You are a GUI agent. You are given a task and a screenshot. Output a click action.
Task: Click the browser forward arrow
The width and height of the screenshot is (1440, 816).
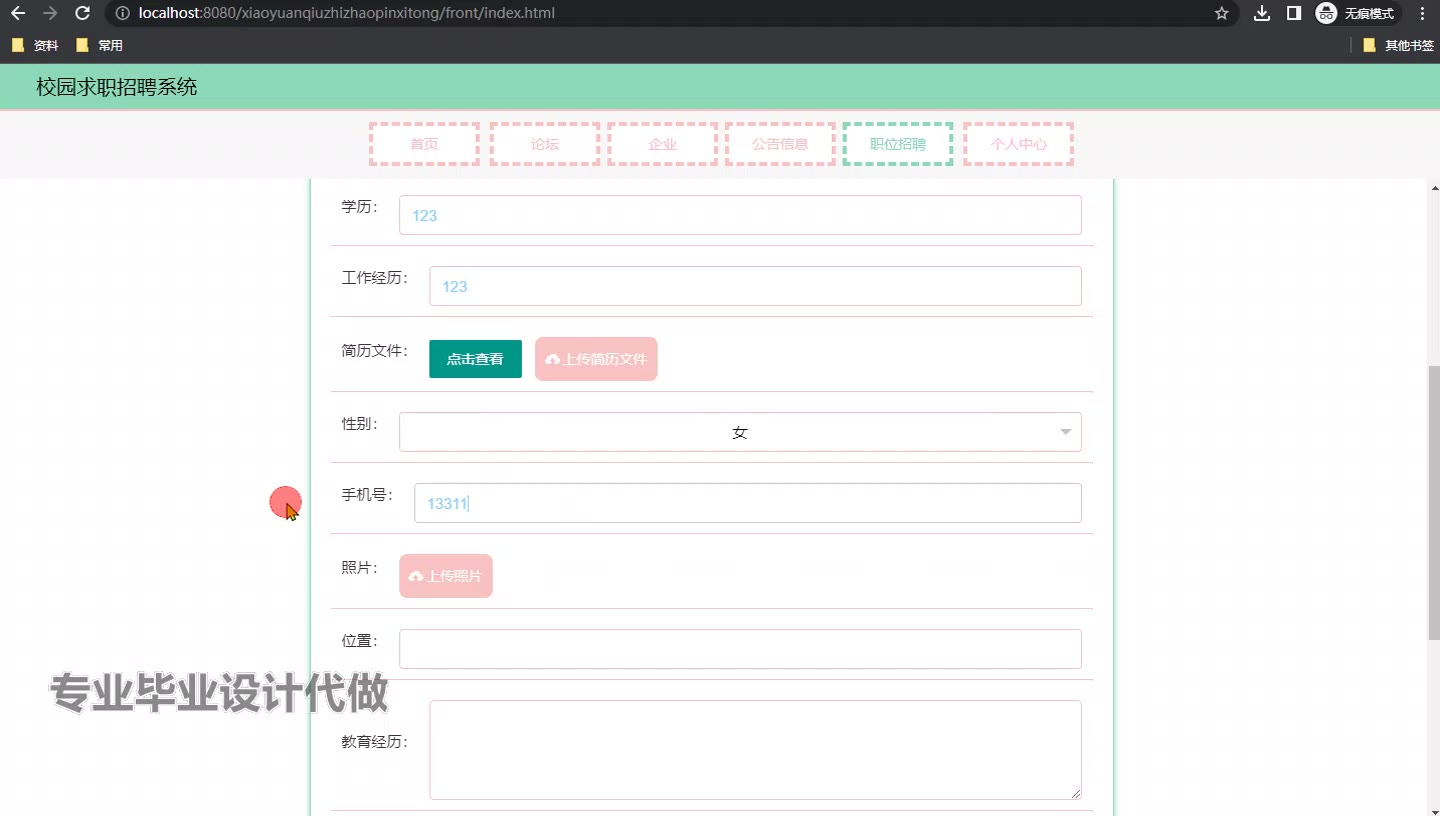click(50, 13)
